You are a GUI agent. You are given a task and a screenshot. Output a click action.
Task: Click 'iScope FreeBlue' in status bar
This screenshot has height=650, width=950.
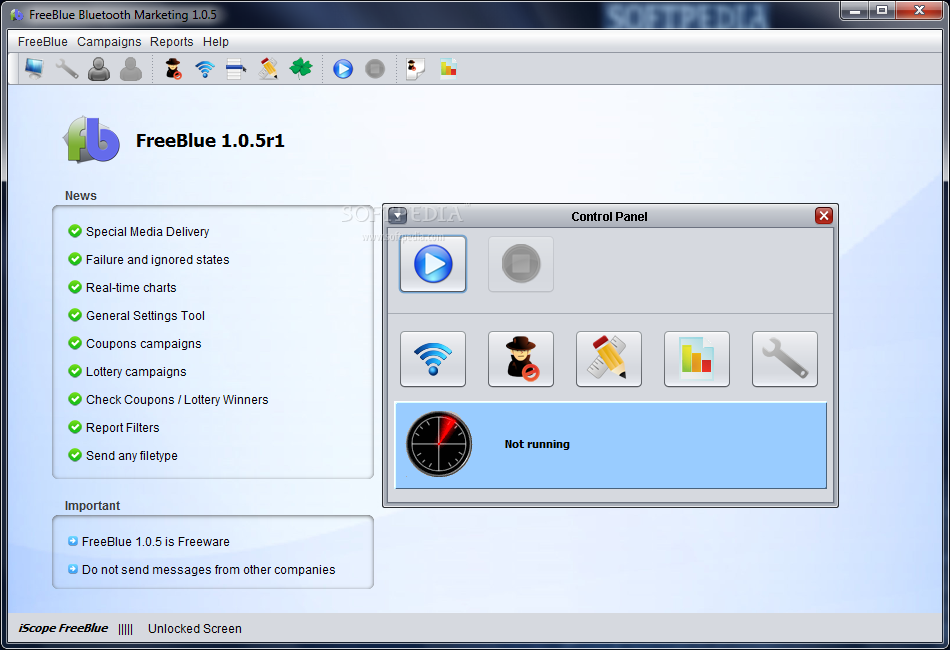click(x=63, y=628)
